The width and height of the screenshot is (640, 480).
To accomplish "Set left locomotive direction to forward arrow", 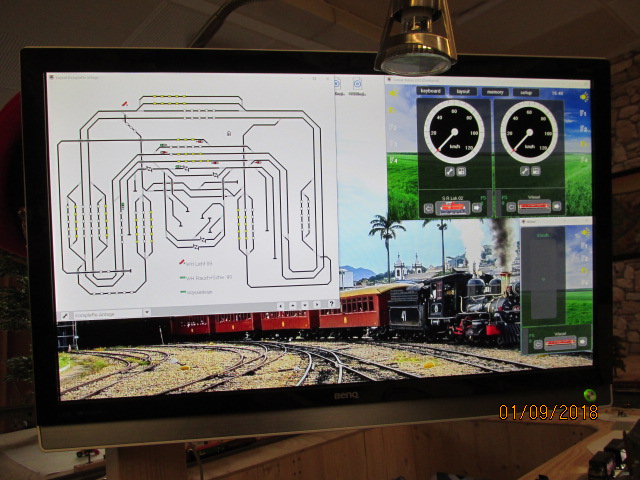I will (x=477, y=208).
